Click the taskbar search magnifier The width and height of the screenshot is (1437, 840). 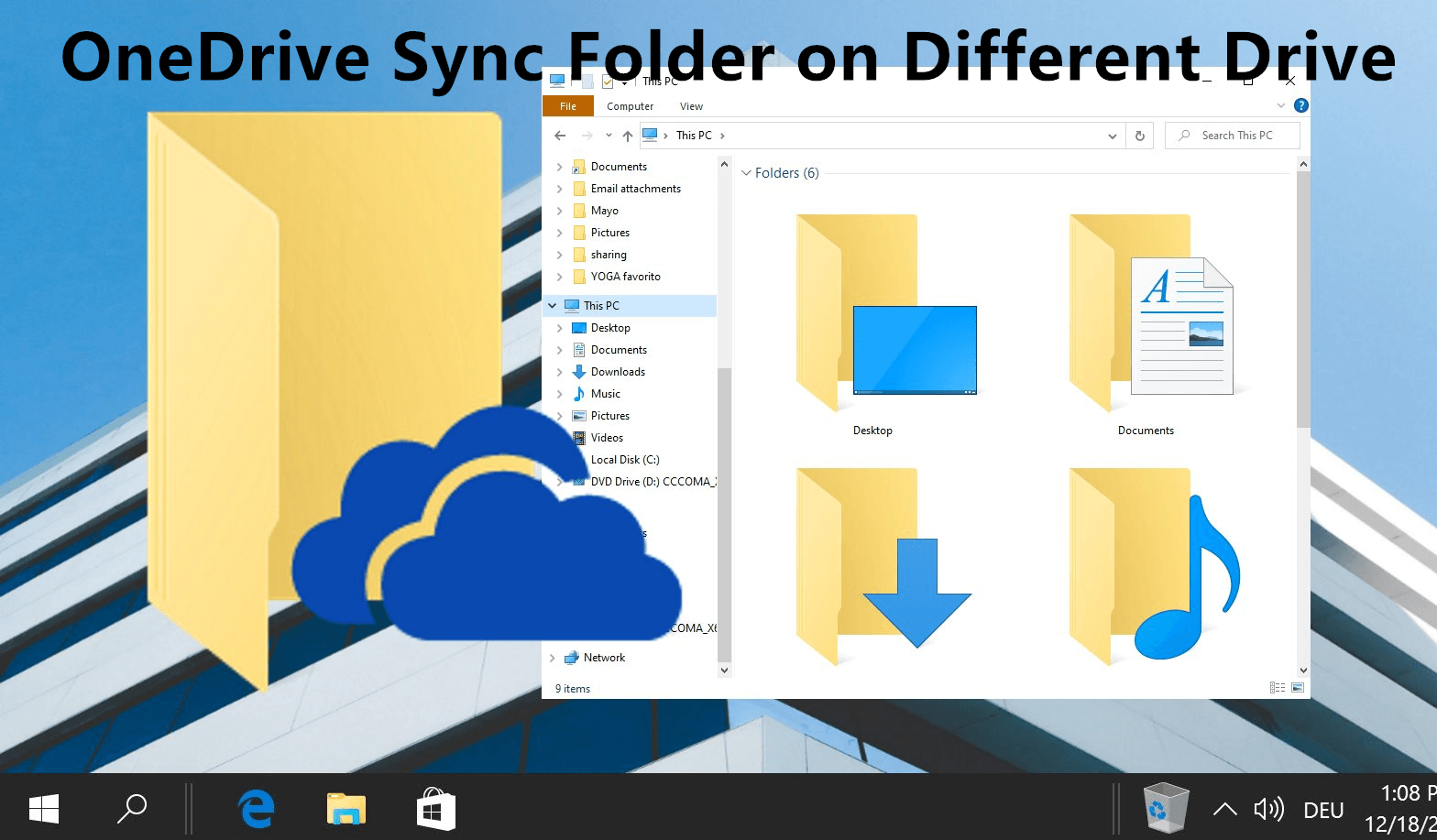click(x=132, y=809)
